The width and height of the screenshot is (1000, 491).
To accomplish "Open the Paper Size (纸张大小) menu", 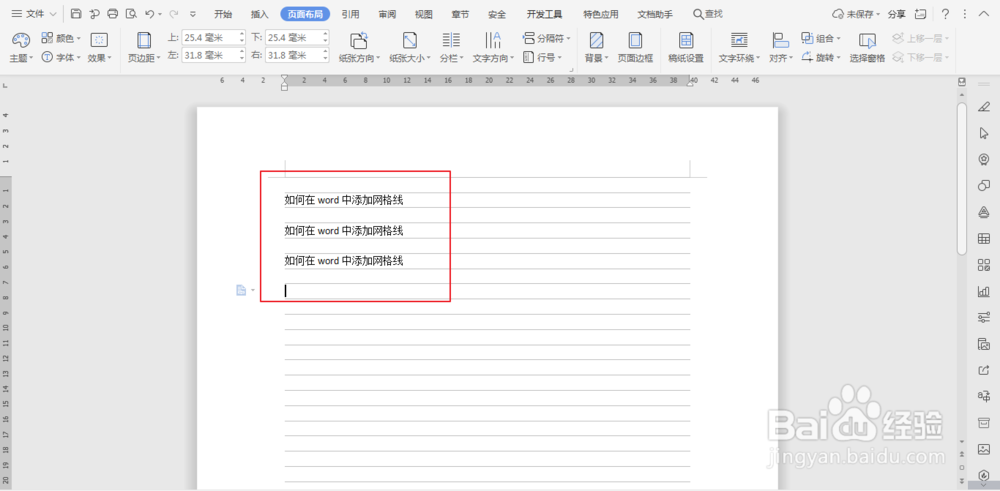I will coord(410,48).
